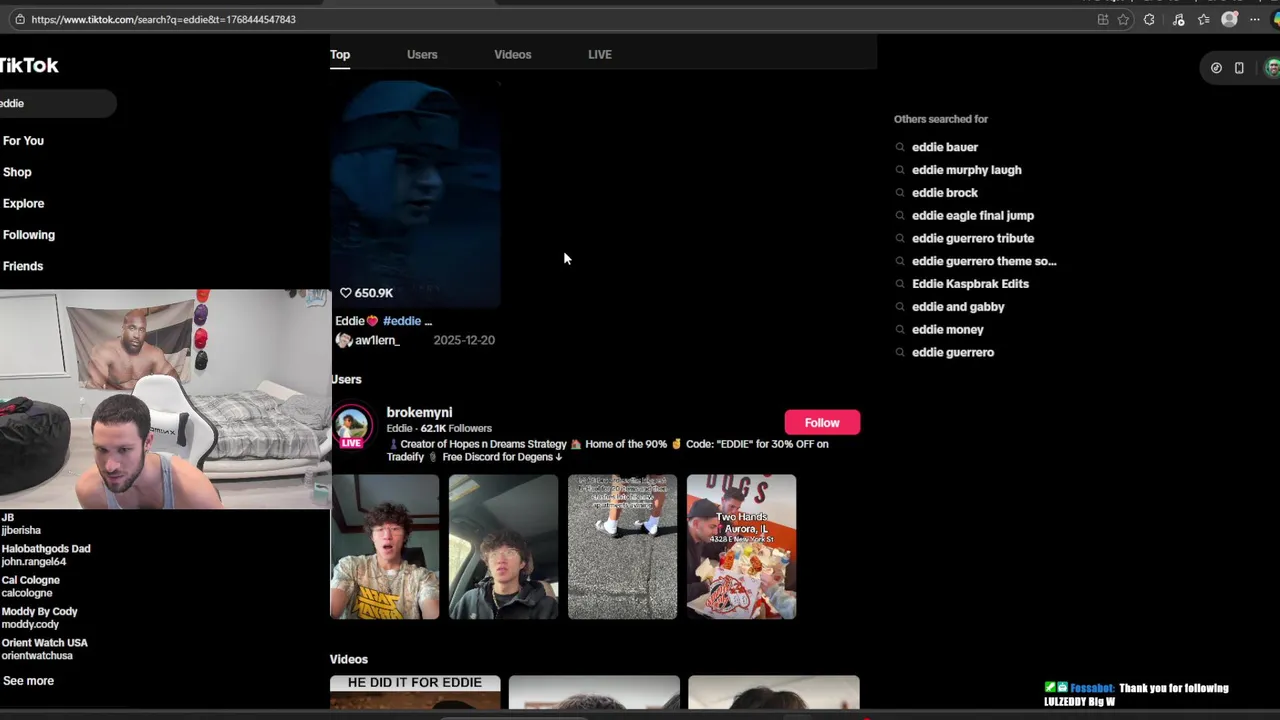Open Two Hands Aurora, IL video
This screenshot has height=720, width=1280.
[x=741, y=547]
